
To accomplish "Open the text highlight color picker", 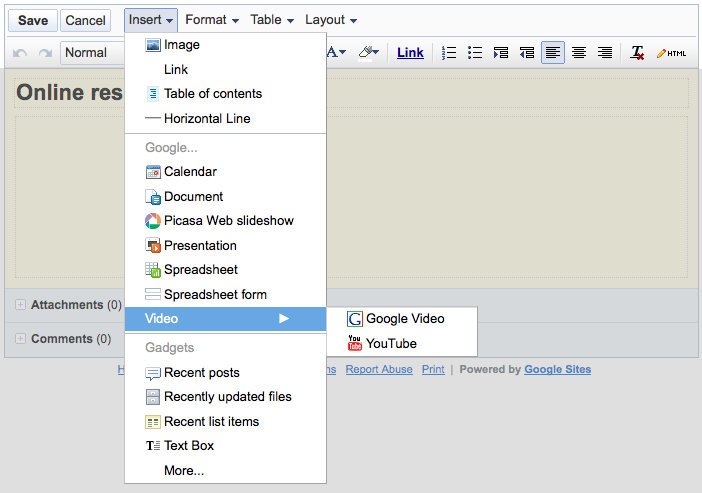I will coord(368,53).
